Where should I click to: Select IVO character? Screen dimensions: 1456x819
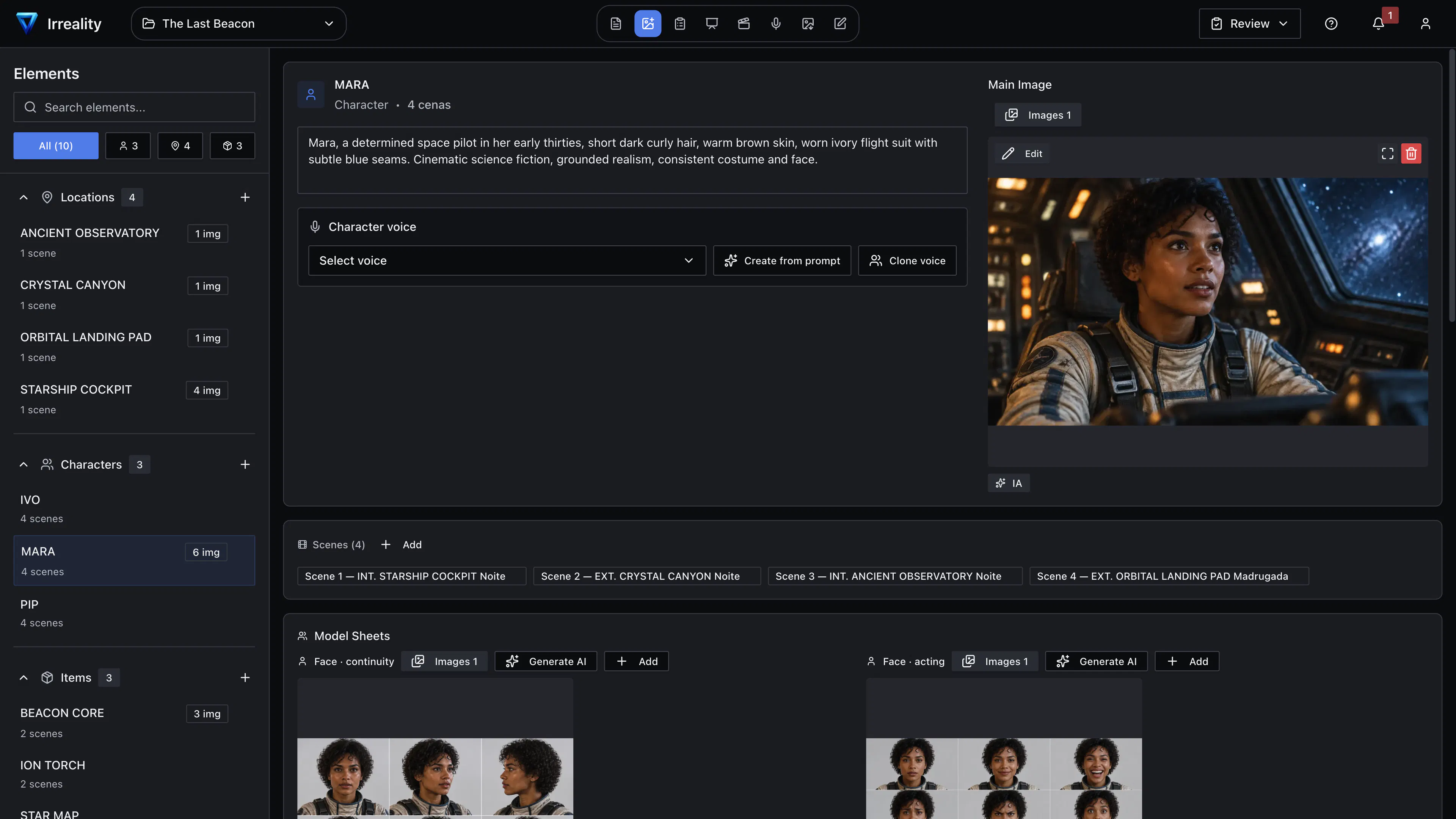[x=135, y=509]
